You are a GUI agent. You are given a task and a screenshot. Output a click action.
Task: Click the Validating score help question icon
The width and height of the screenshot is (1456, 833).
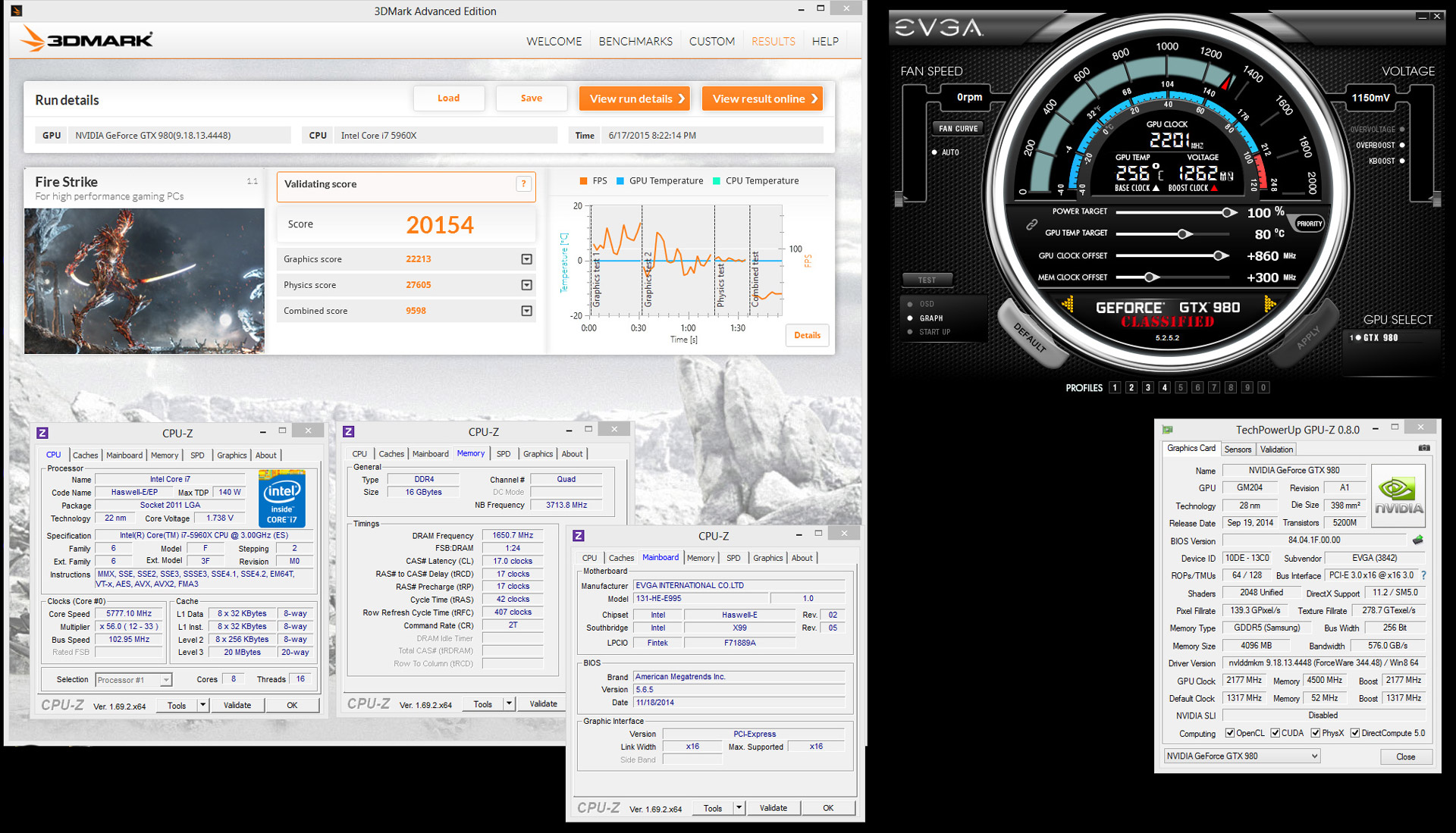pyautogui.click(x=523, y=184)
